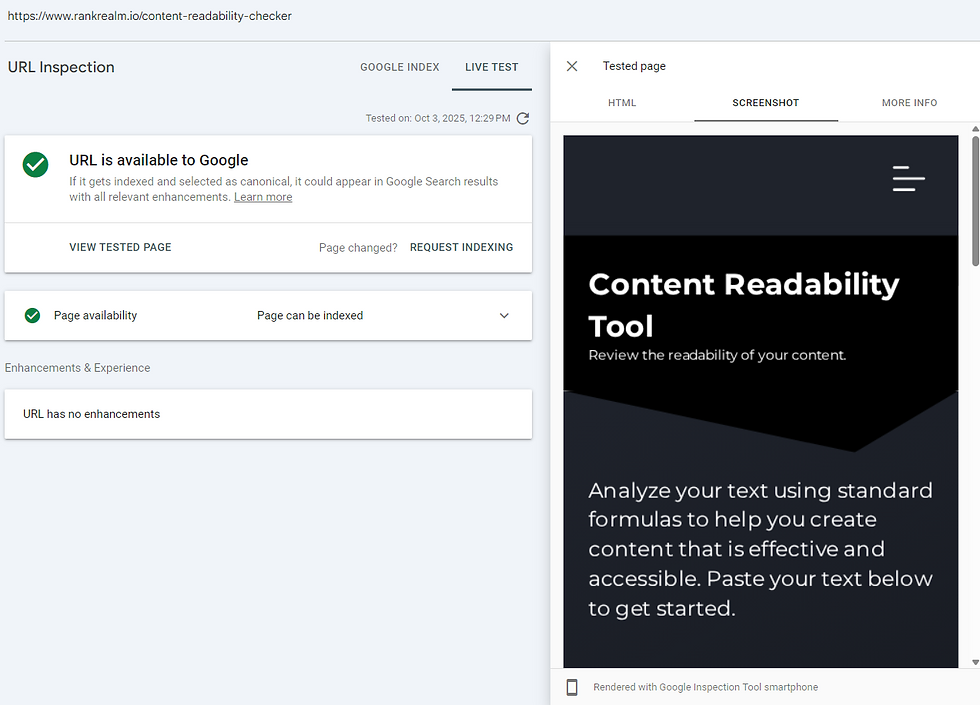Click the inspected rankrealm.io URL at top
The image size is (980, 705).
click(x=150, y=16)
